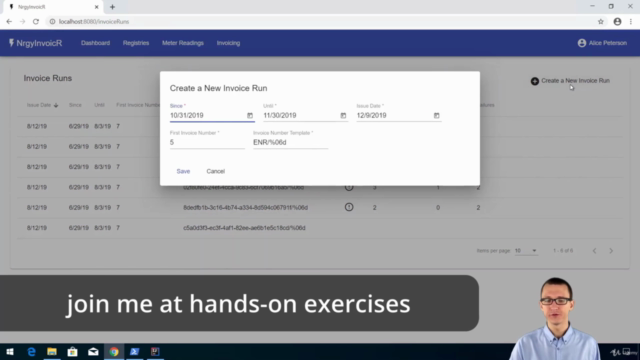The height and width of the screenshot is (360, 640).
Task: Open Chrome three-dot menu
Action: pyautogui.click(x=631, y=22)
